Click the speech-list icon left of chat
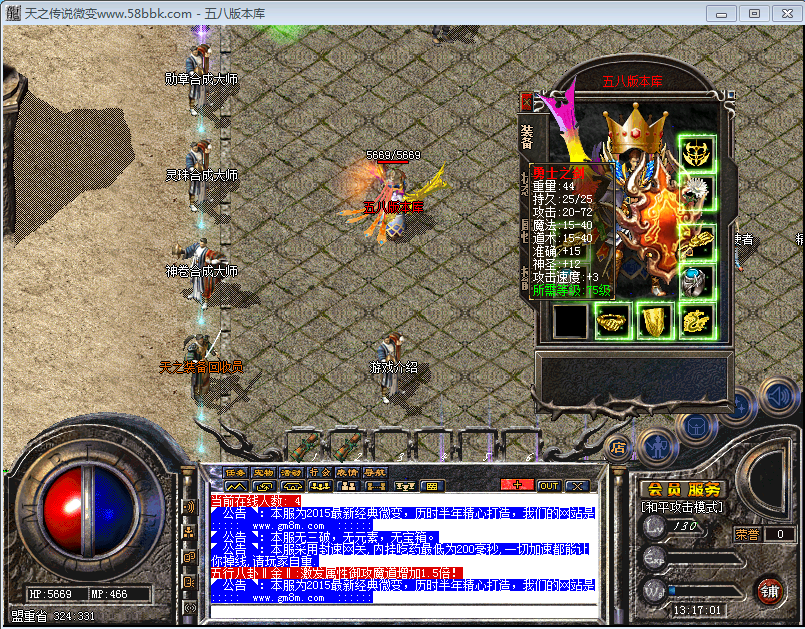The width and height of the screenshot is (805, 629). [189, 582]
